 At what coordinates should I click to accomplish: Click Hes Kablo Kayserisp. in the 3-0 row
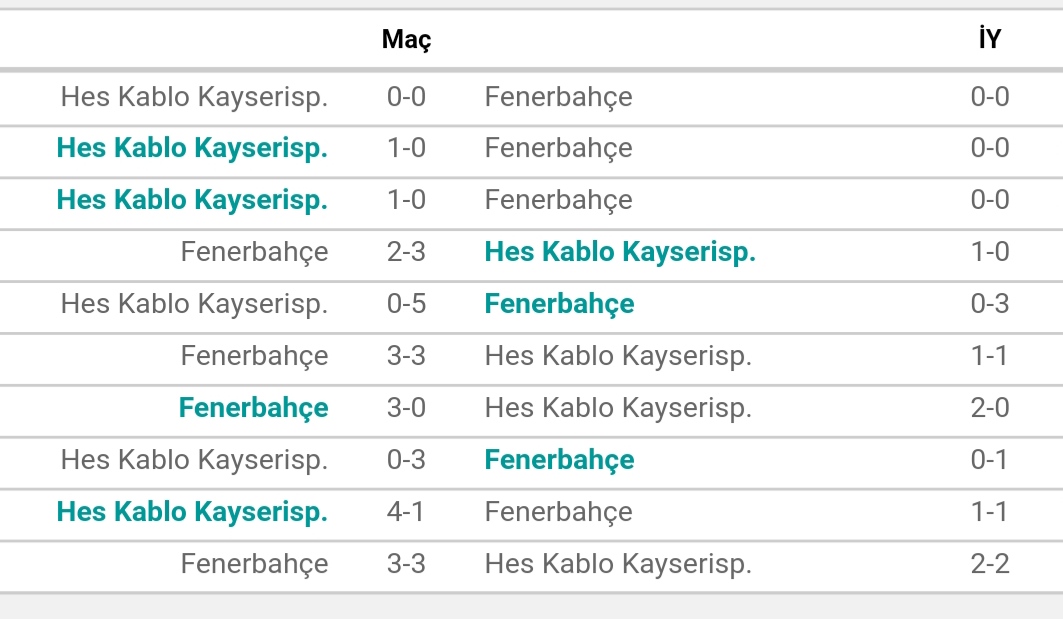618,408
